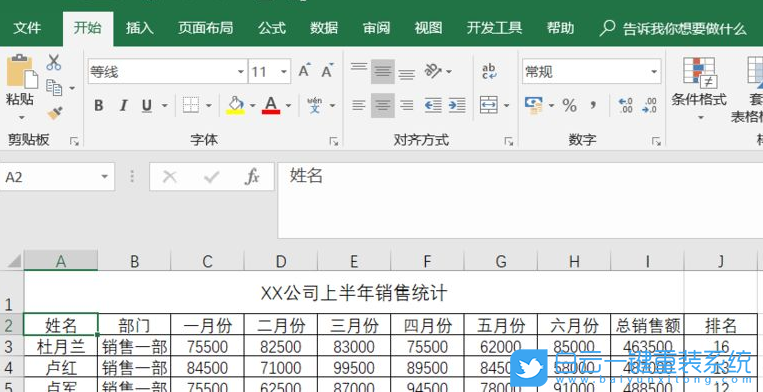Click the formula bar cancel X
Viewport: 763px width, 392px height.
[169, 177]
